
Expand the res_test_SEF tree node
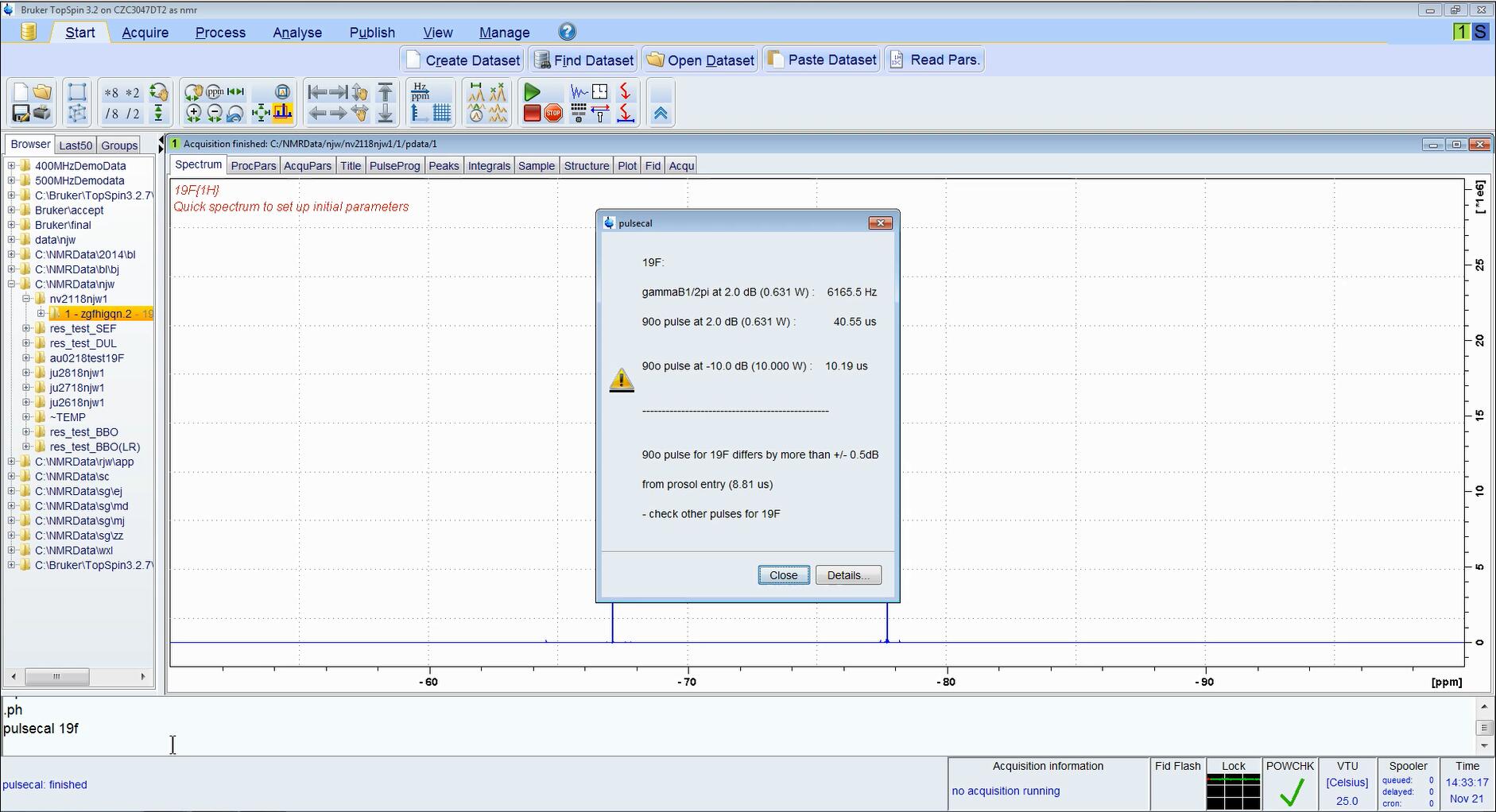(x=26, y=328)
